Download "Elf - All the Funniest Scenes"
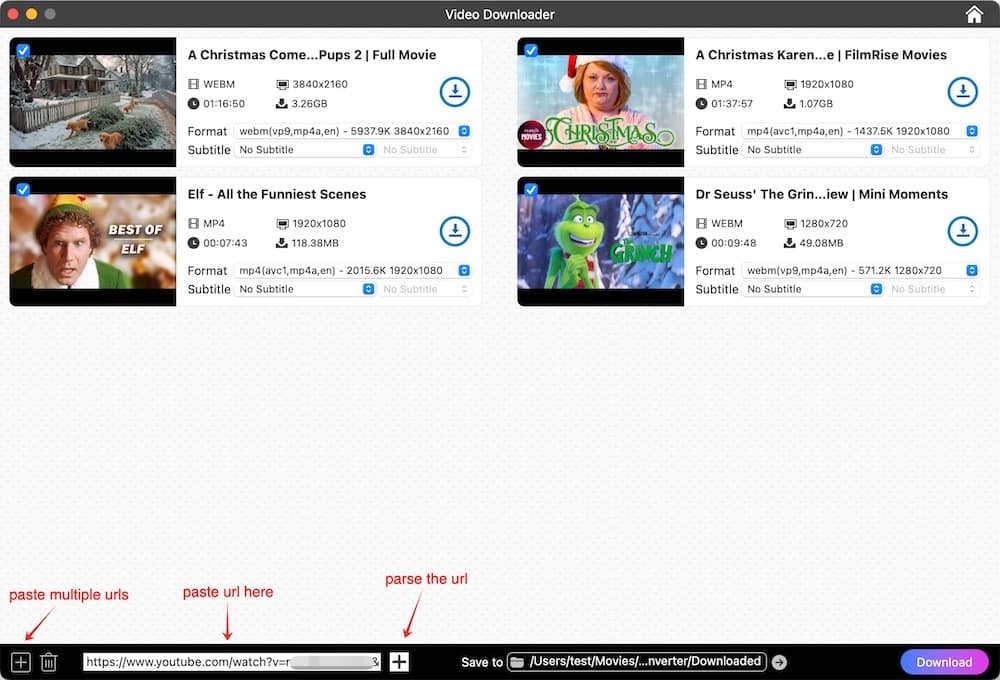The height and width of the screenshot is (680, 1000). point(455,231)
